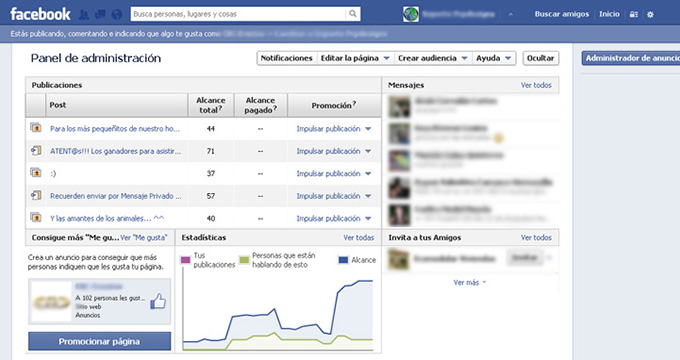Click Ver todos in Mensajes

pos(536,85)
